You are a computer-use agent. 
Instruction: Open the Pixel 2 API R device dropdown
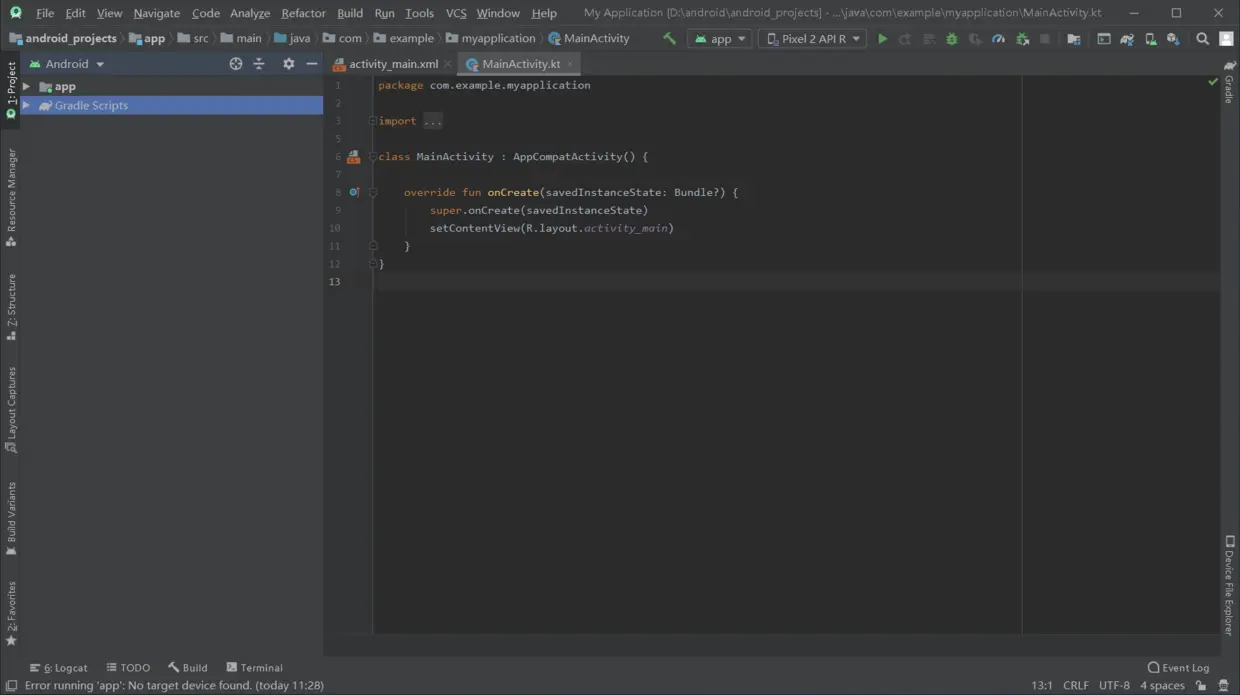tap(813, 39)
